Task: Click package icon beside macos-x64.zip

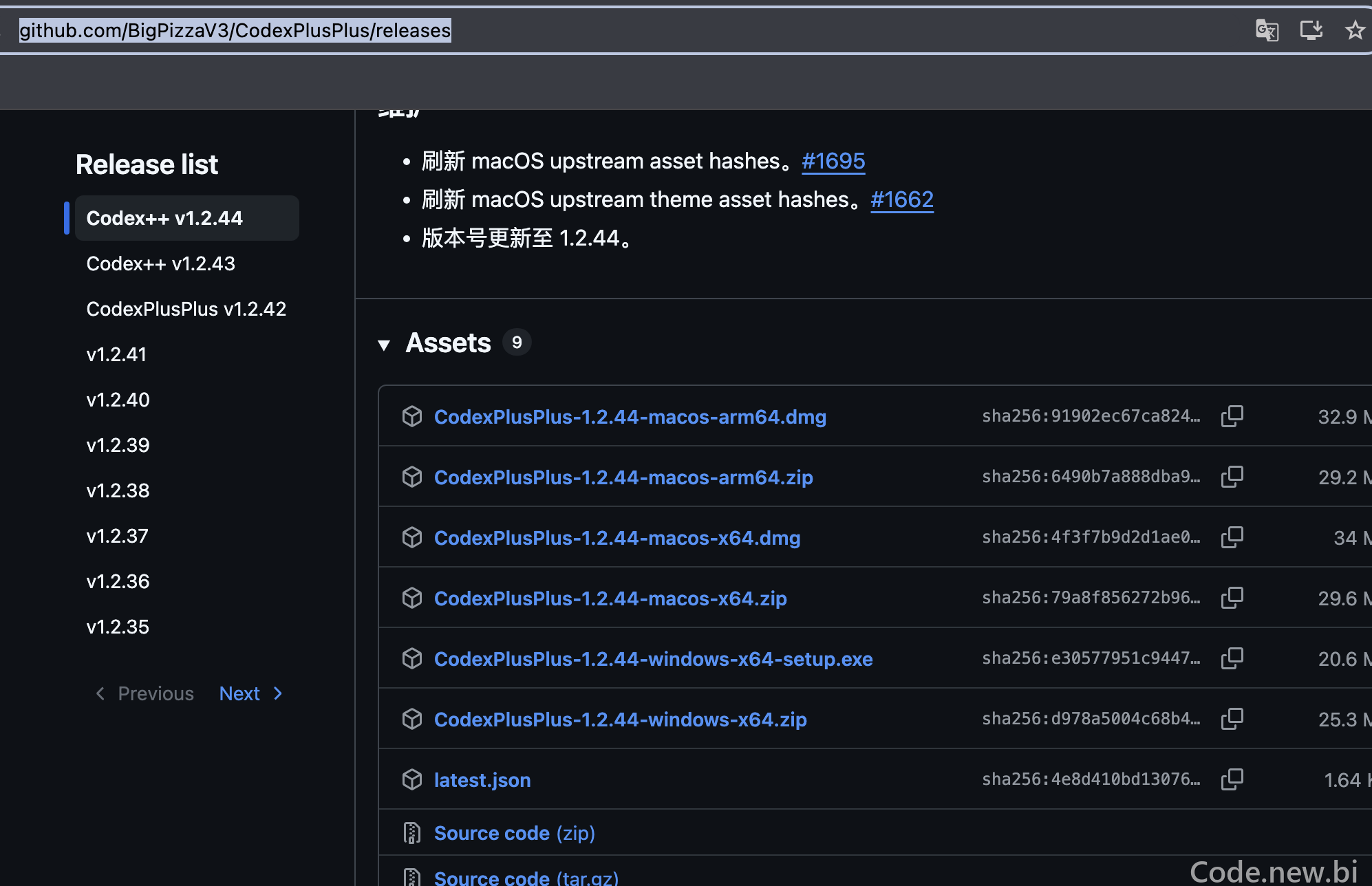Action: coord(412,598)
